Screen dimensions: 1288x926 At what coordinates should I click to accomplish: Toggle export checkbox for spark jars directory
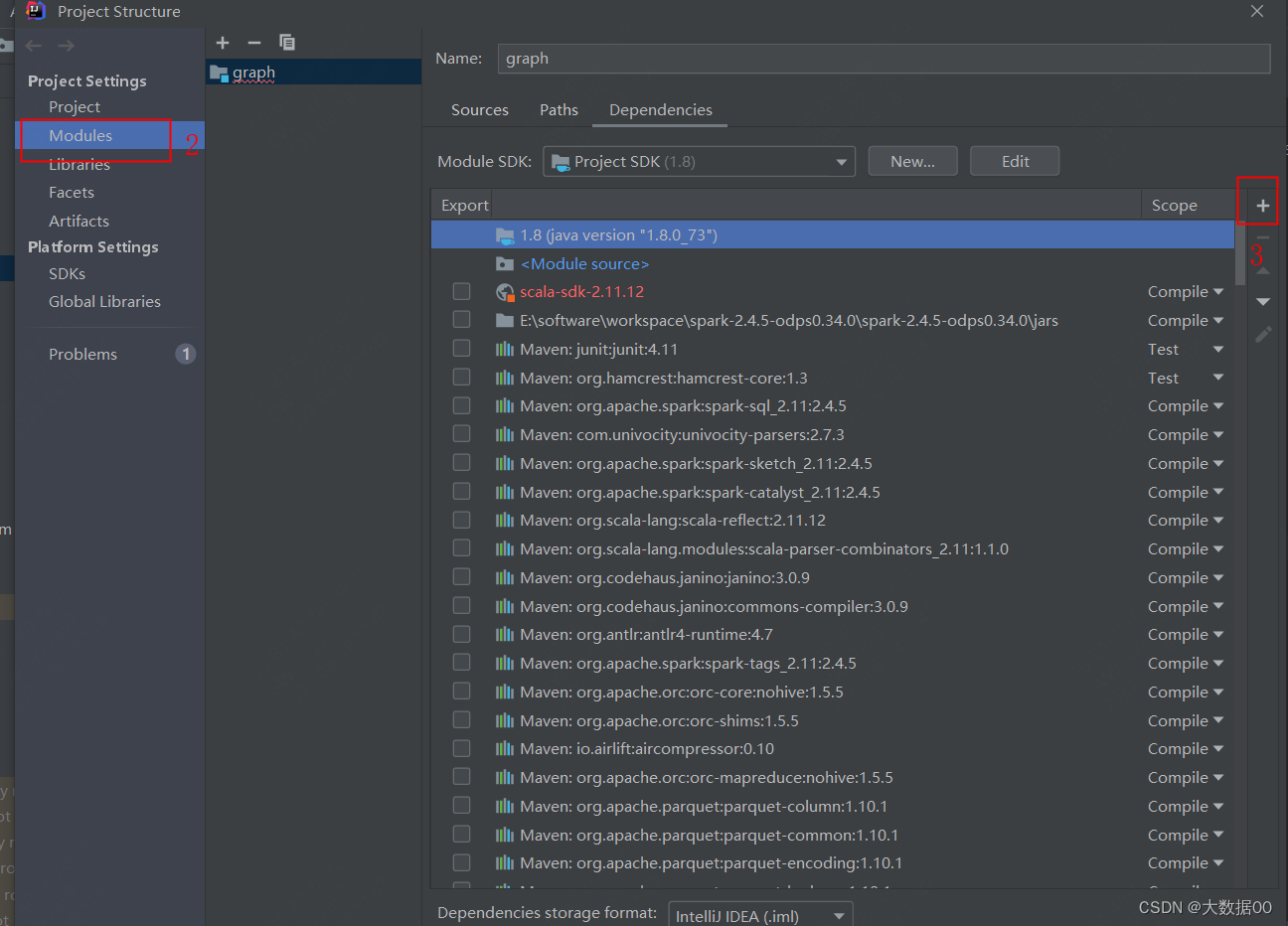click(x=461, y=320)
